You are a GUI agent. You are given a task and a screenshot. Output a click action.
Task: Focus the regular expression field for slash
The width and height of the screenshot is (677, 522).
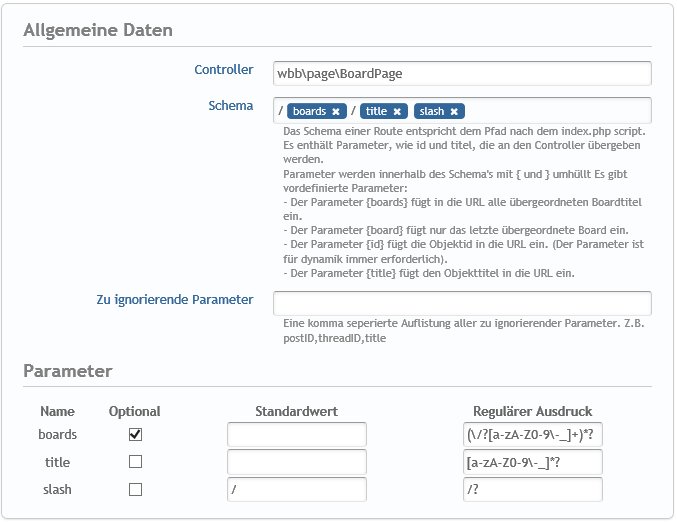coord(533,489)
